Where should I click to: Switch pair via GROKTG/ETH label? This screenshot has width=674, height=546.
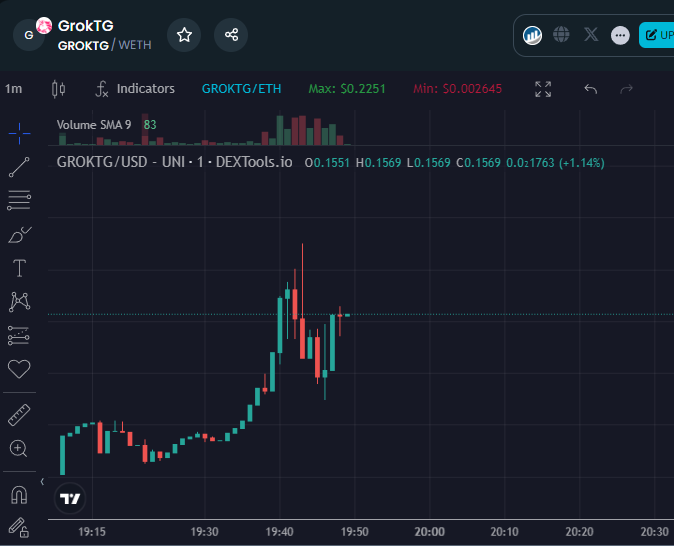pyautogui.click(x=241, y=89)
